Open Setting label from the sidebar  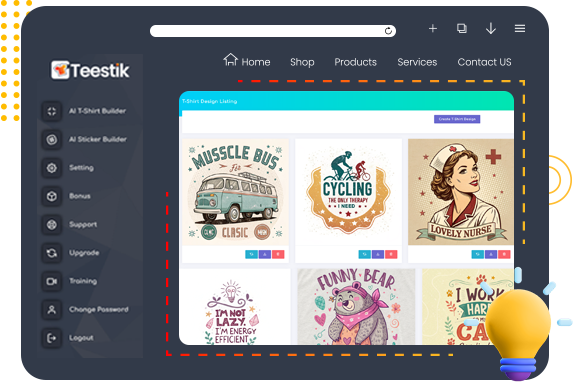tap(81, 168)
